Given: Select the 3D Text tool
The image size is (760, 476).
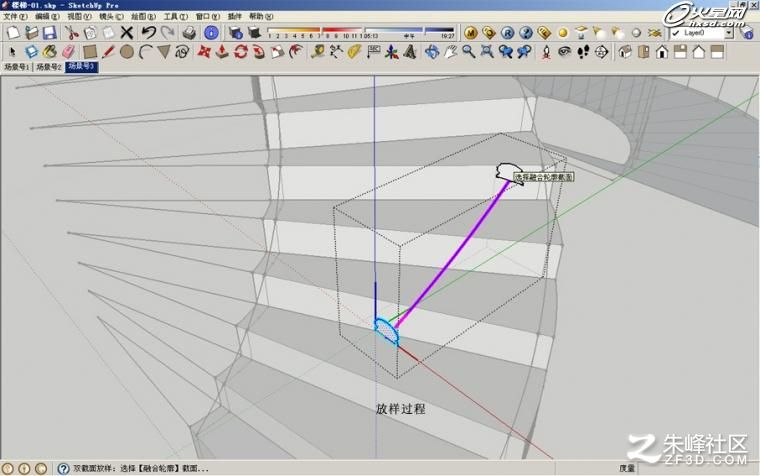Looking at the screenshot, I should [x=410, y=51].
